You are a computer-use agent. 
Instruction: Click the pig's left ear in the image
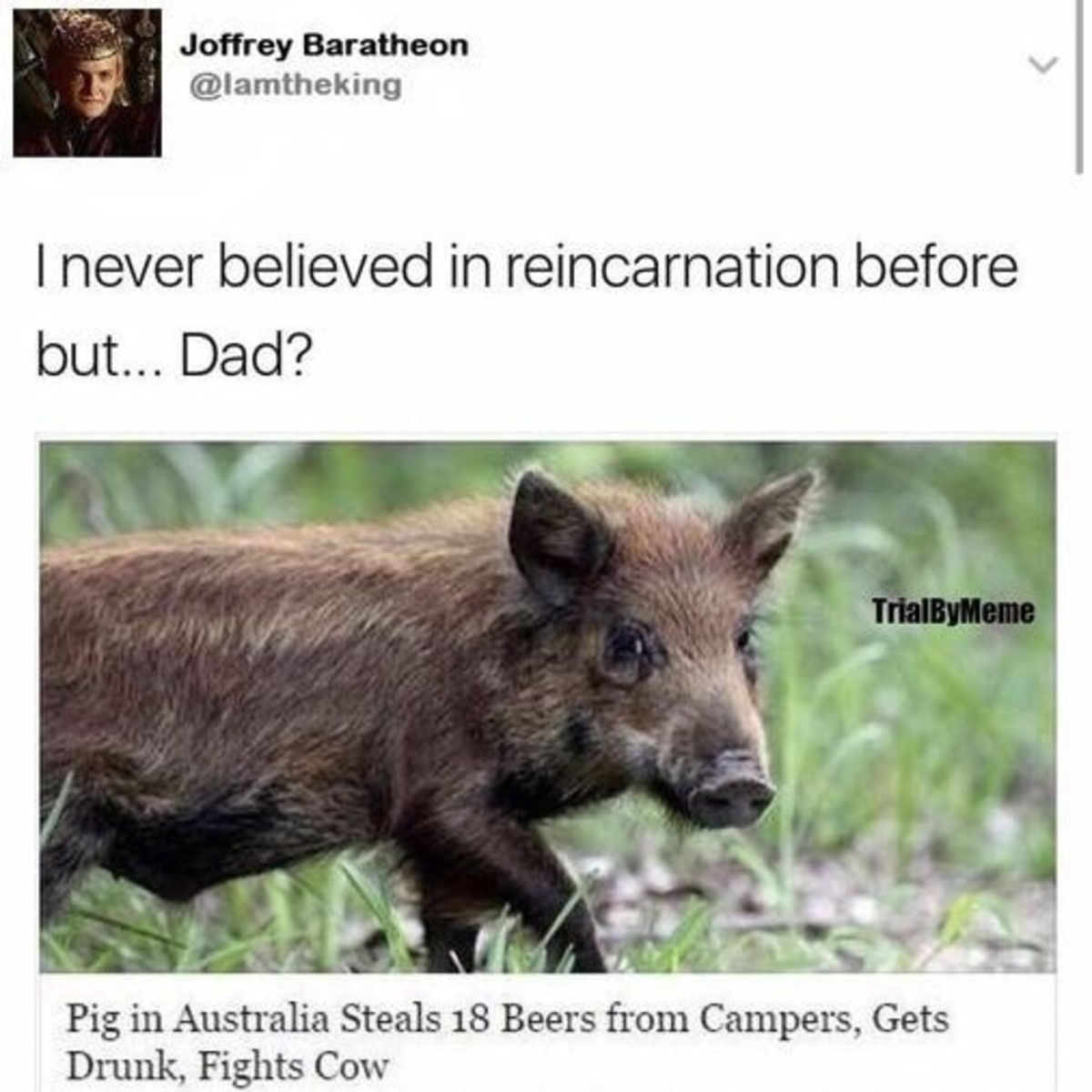pyautogui.click(x=555, y=537)
